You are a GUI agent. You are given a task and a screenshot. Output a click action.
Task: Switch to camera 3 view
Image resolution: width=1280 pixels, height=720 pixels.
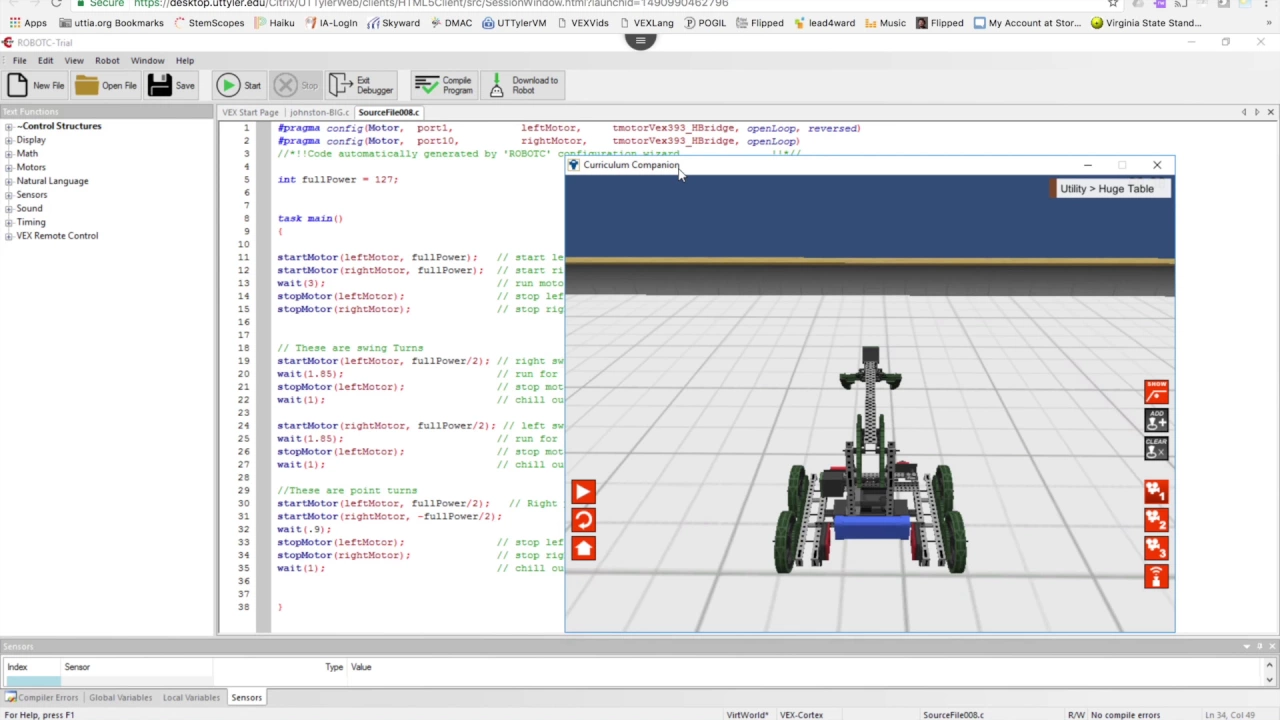click(x=1156, y=547)
